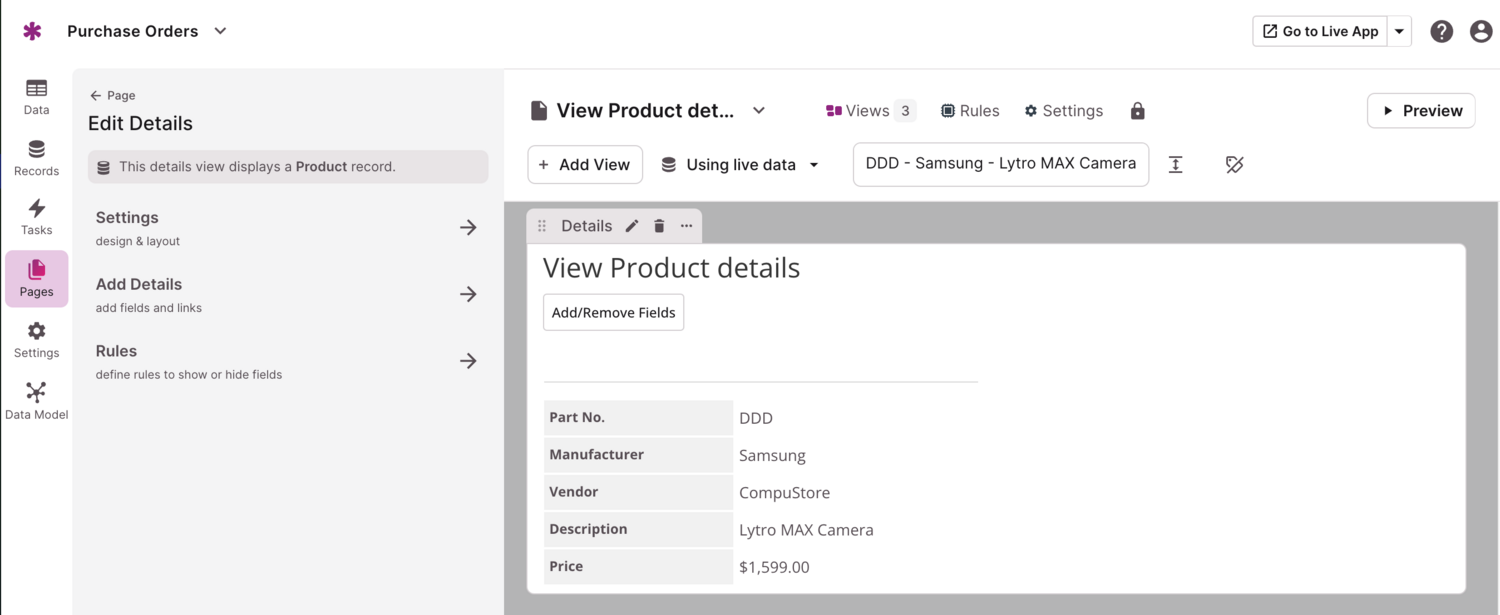
Task: Open the user account profile icon
Action: [1481, 31]
